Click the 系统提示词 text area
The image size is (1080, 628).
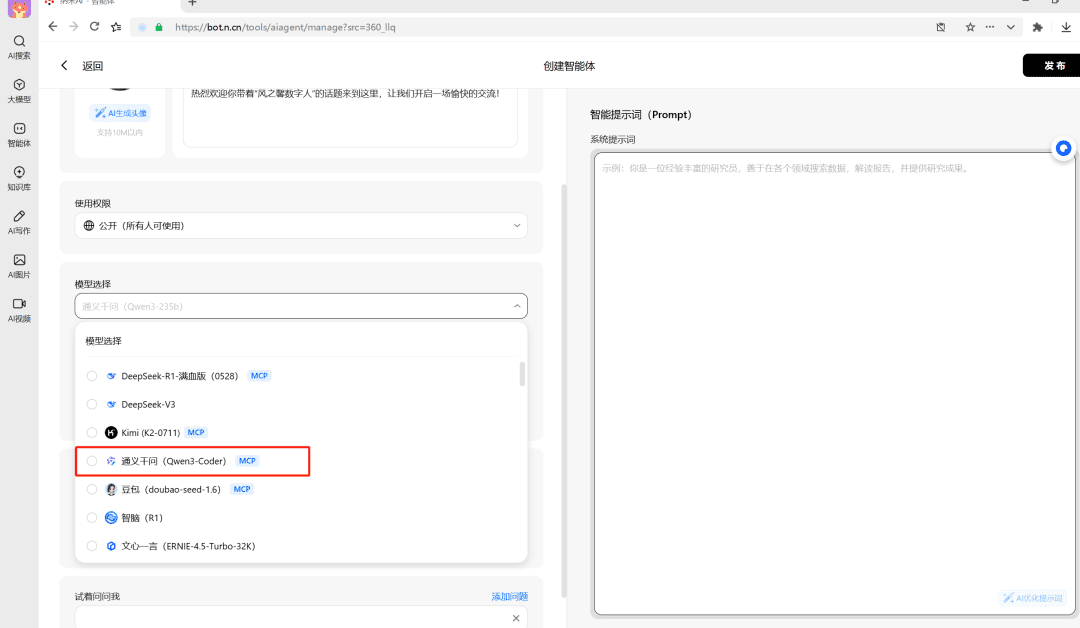[x=834, y=384]
